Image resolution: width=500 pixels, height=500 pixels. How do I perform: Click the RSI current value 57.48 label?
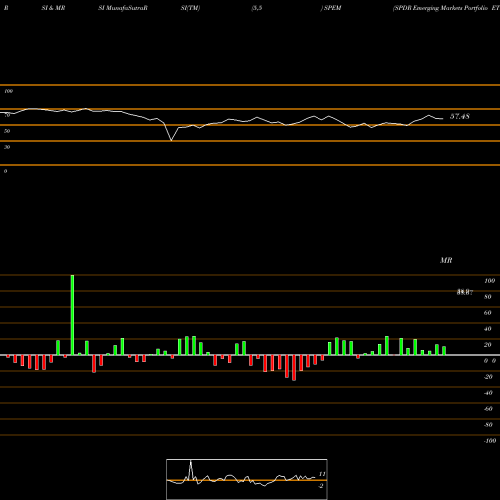460,116
